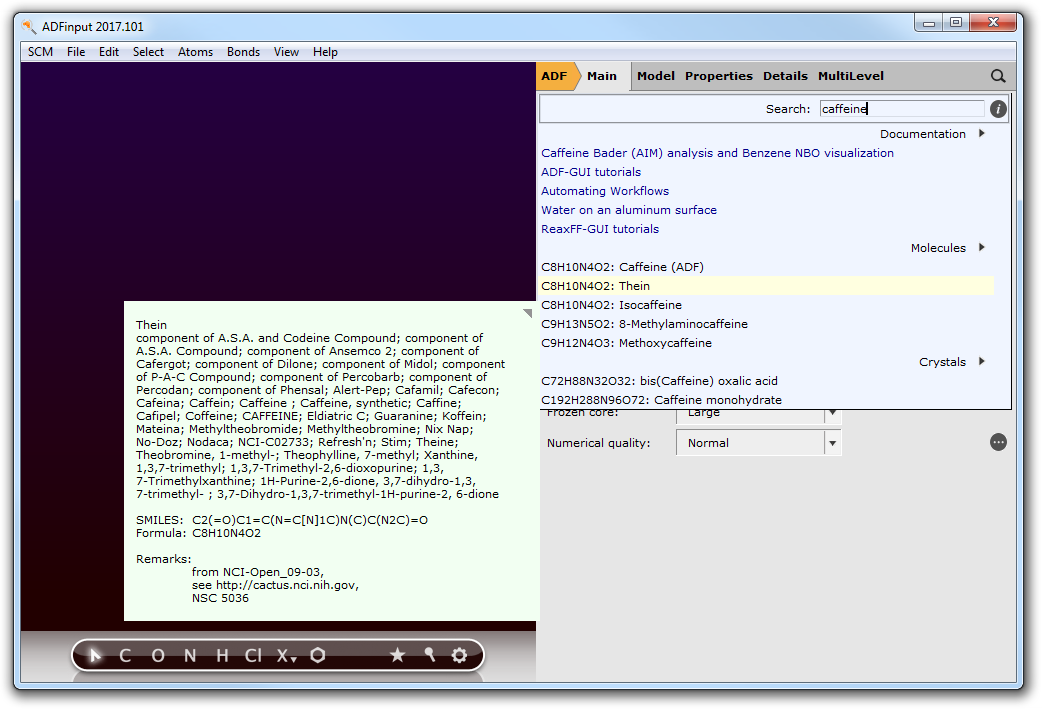Open the X element chooser tool
1042x709 pixels.
[286, 656]
